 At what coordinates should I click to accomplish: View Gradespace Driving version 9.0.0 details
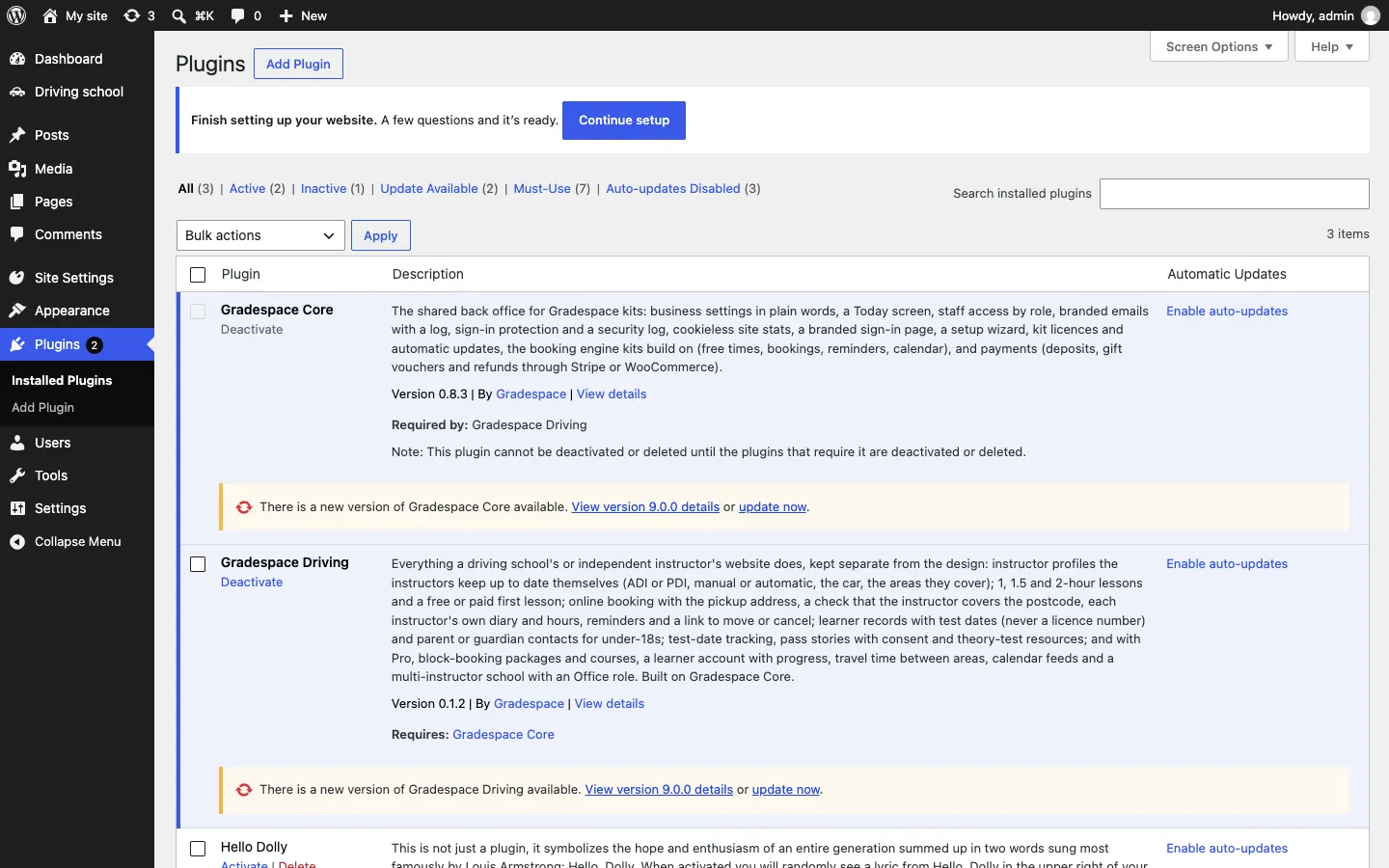(659, 790)
